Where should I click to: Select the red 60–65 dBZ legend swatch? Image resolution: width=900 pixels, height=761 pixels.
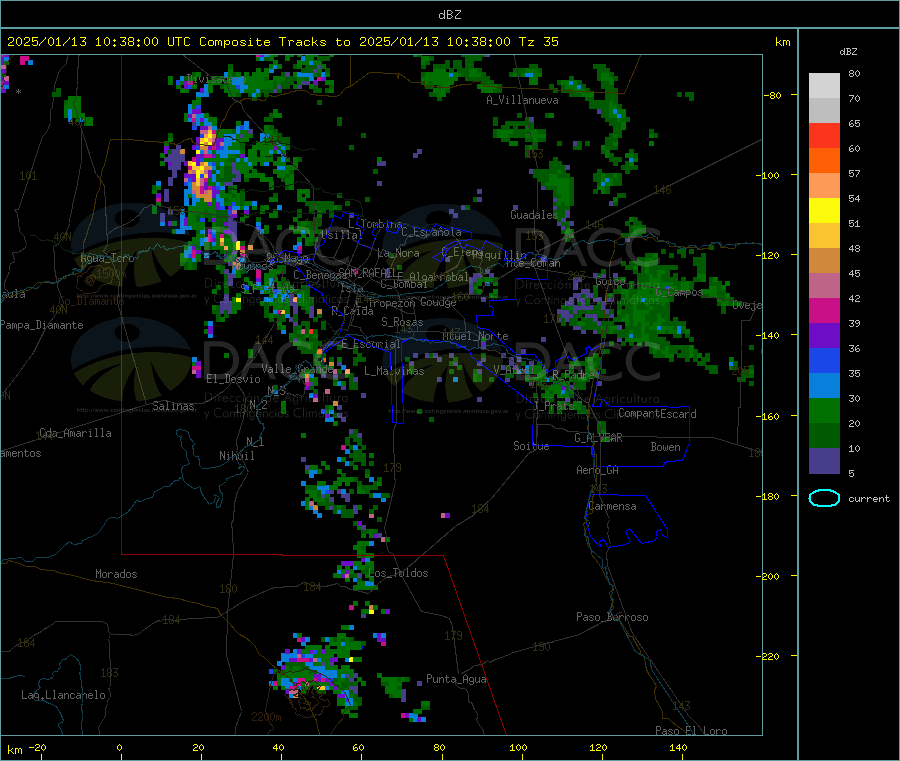824,136
